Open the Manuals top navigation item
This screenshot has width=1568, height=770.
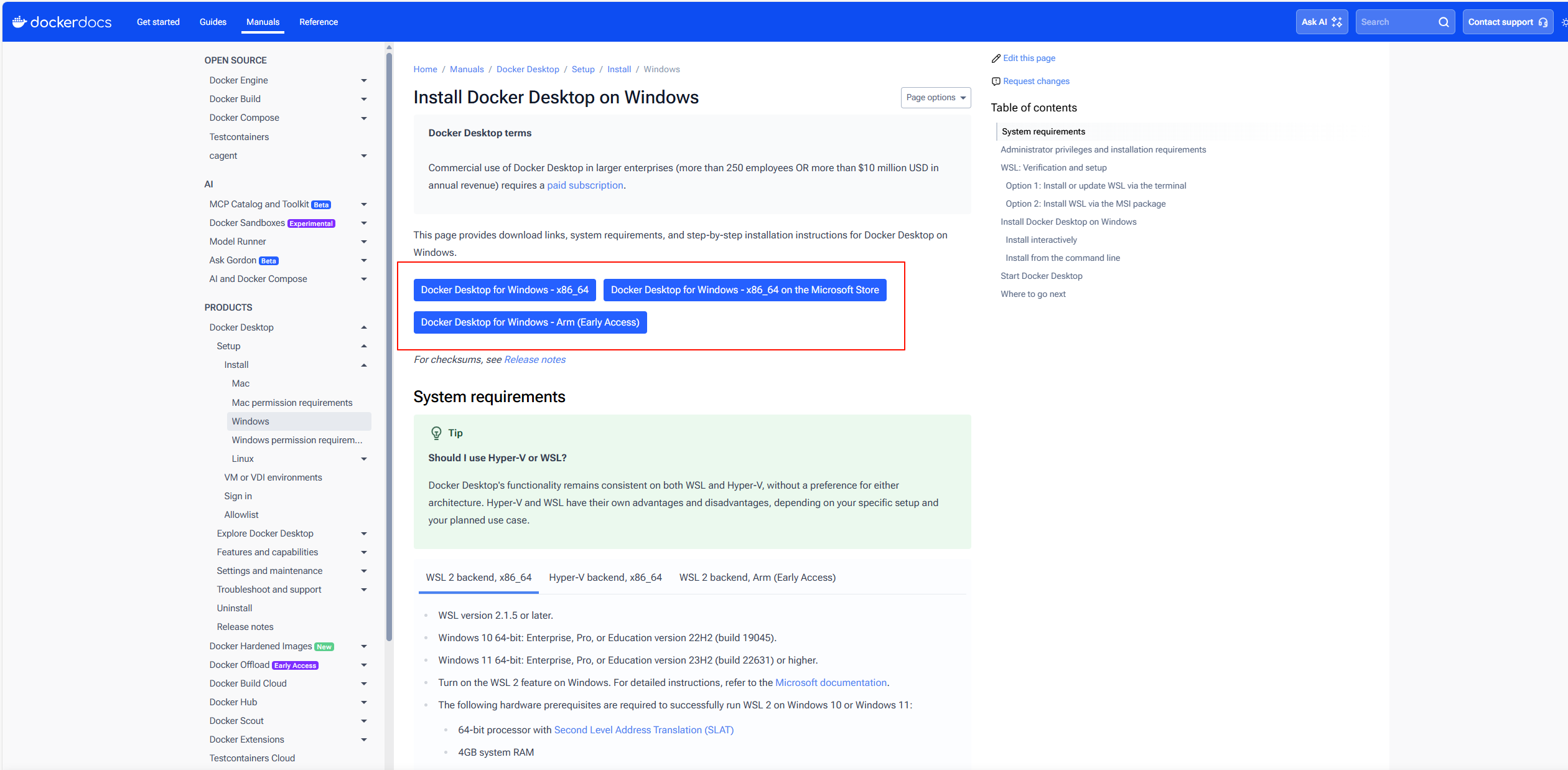tap(263, 22)
